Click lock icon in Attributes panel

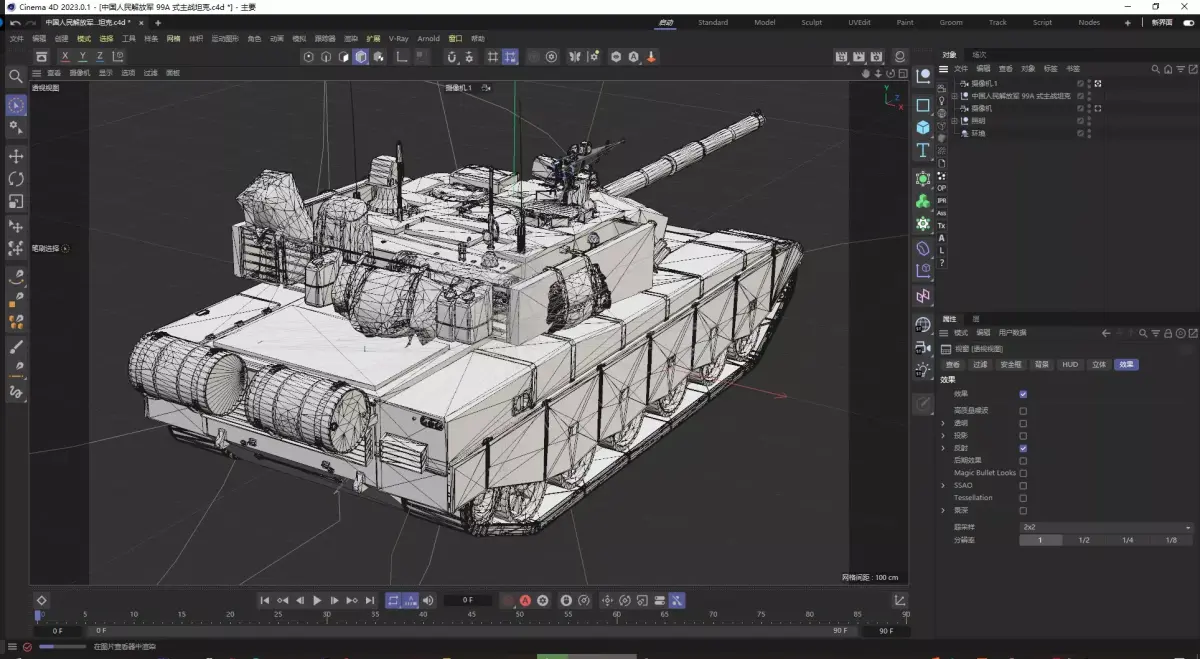[x=1167, y=333]
